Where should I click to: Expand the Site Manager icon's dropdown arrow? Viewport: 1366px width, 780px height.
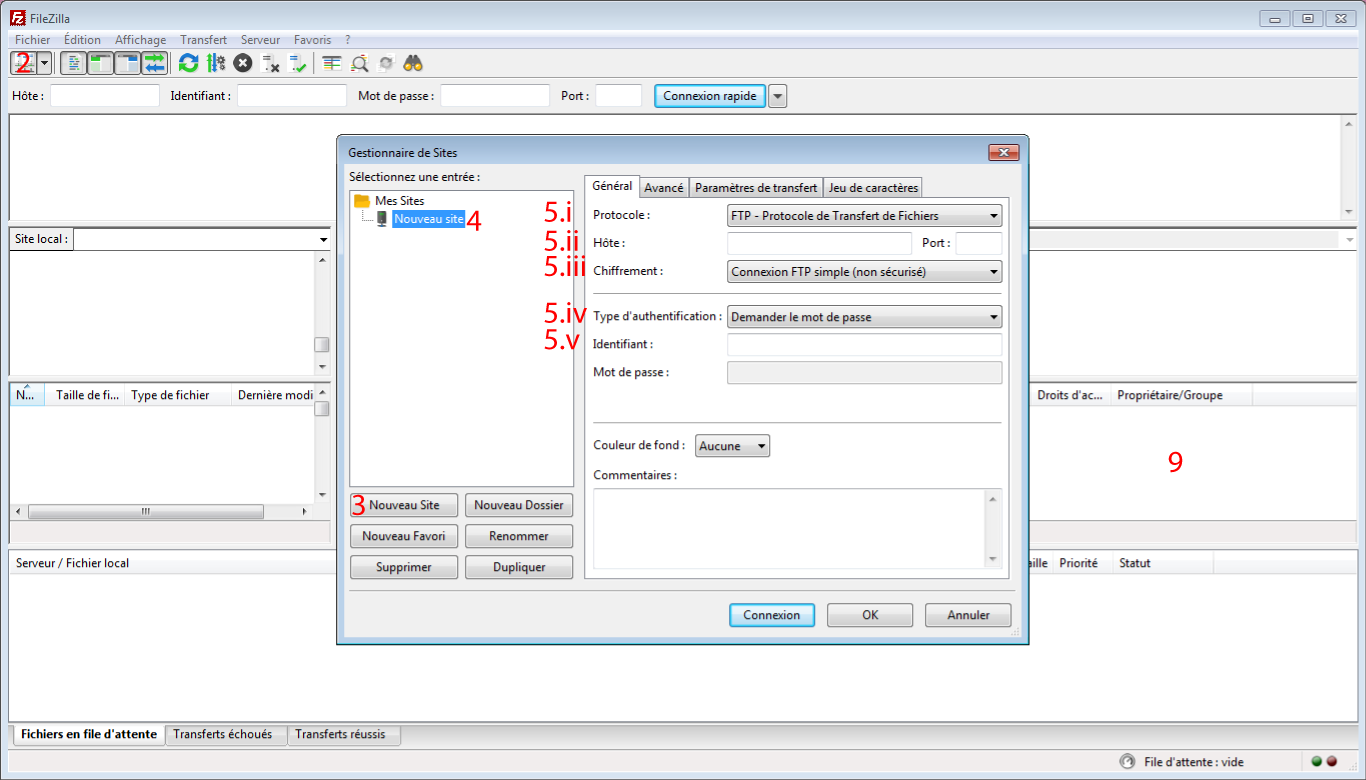pos(45,63)
